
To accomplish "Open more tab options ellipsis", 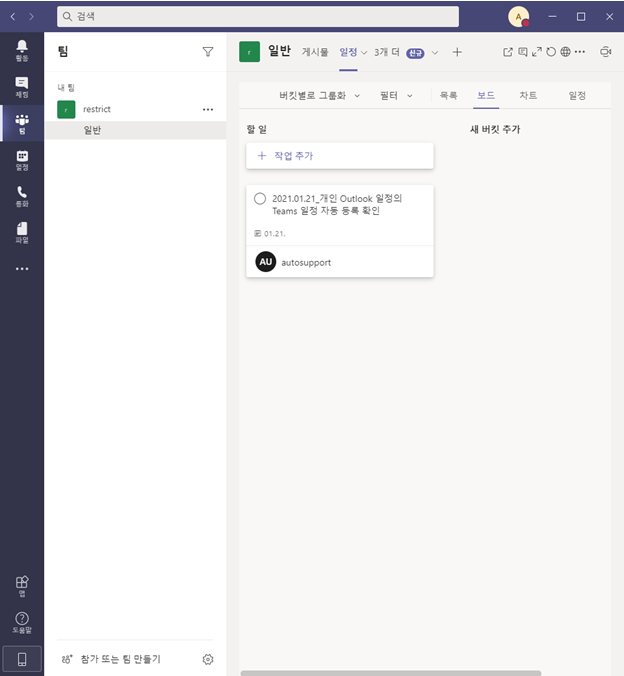I will [580, 52].
